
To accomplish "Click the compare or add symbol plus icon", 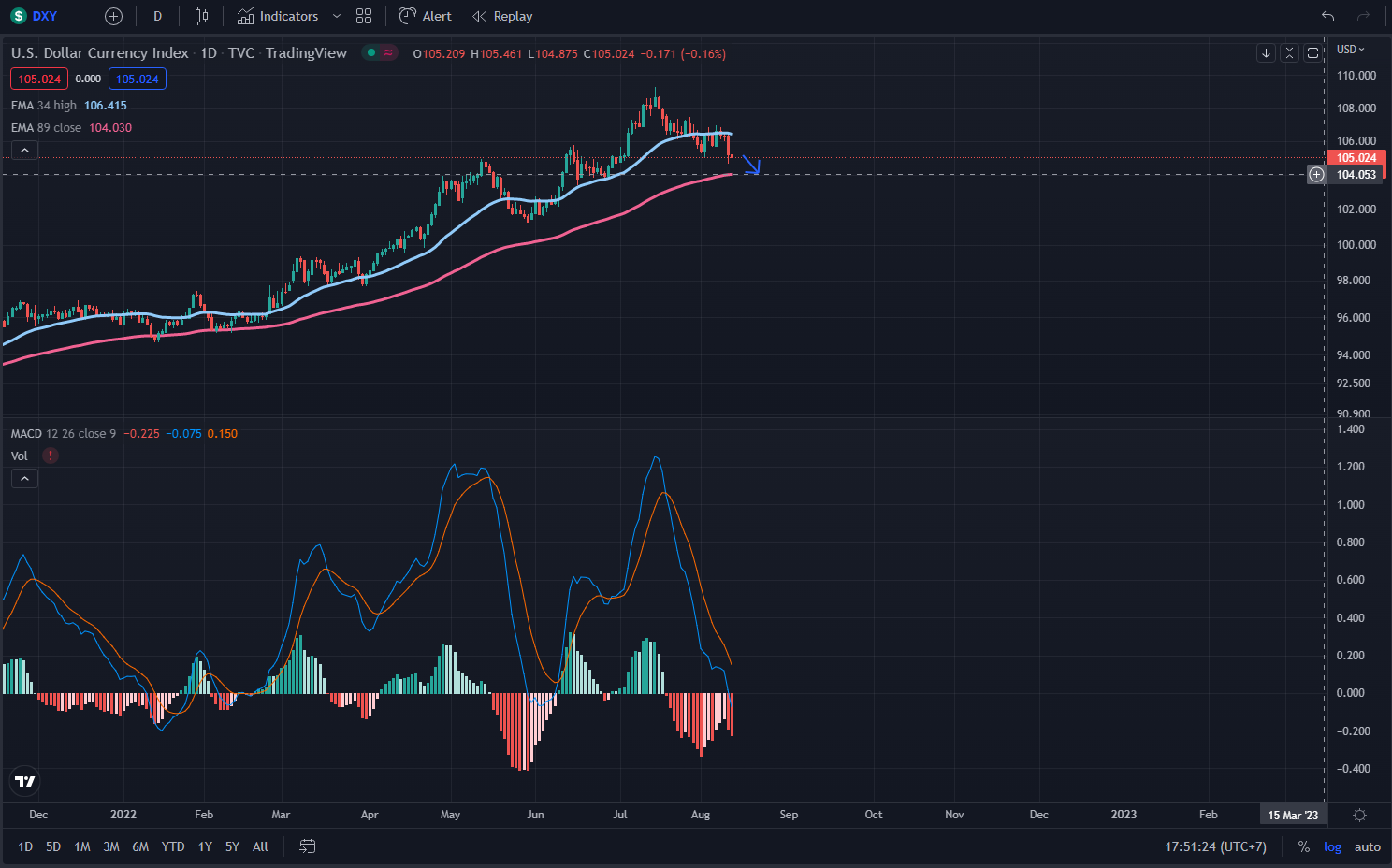I will click(x=113, y=16).
